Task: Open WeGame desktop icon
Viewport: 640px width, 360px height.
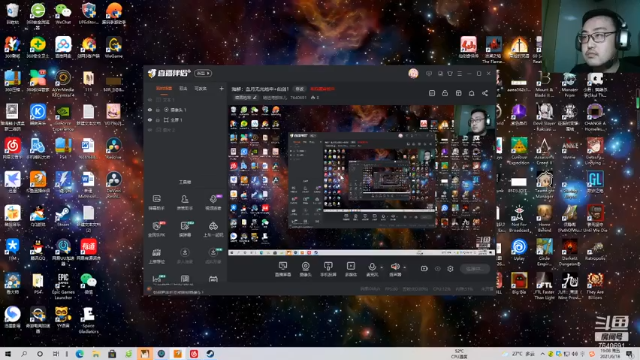Action: 113,47
